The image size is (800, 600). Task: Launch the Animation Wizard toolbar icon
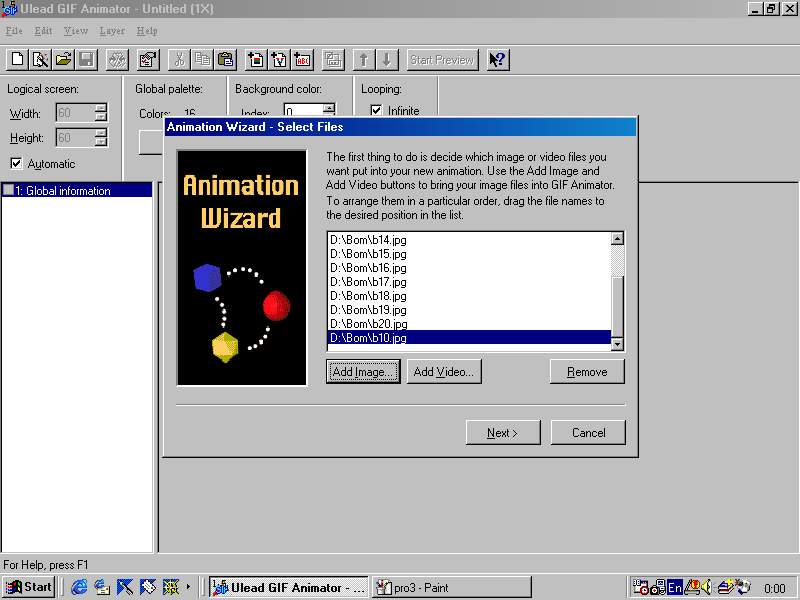point(40,60)
